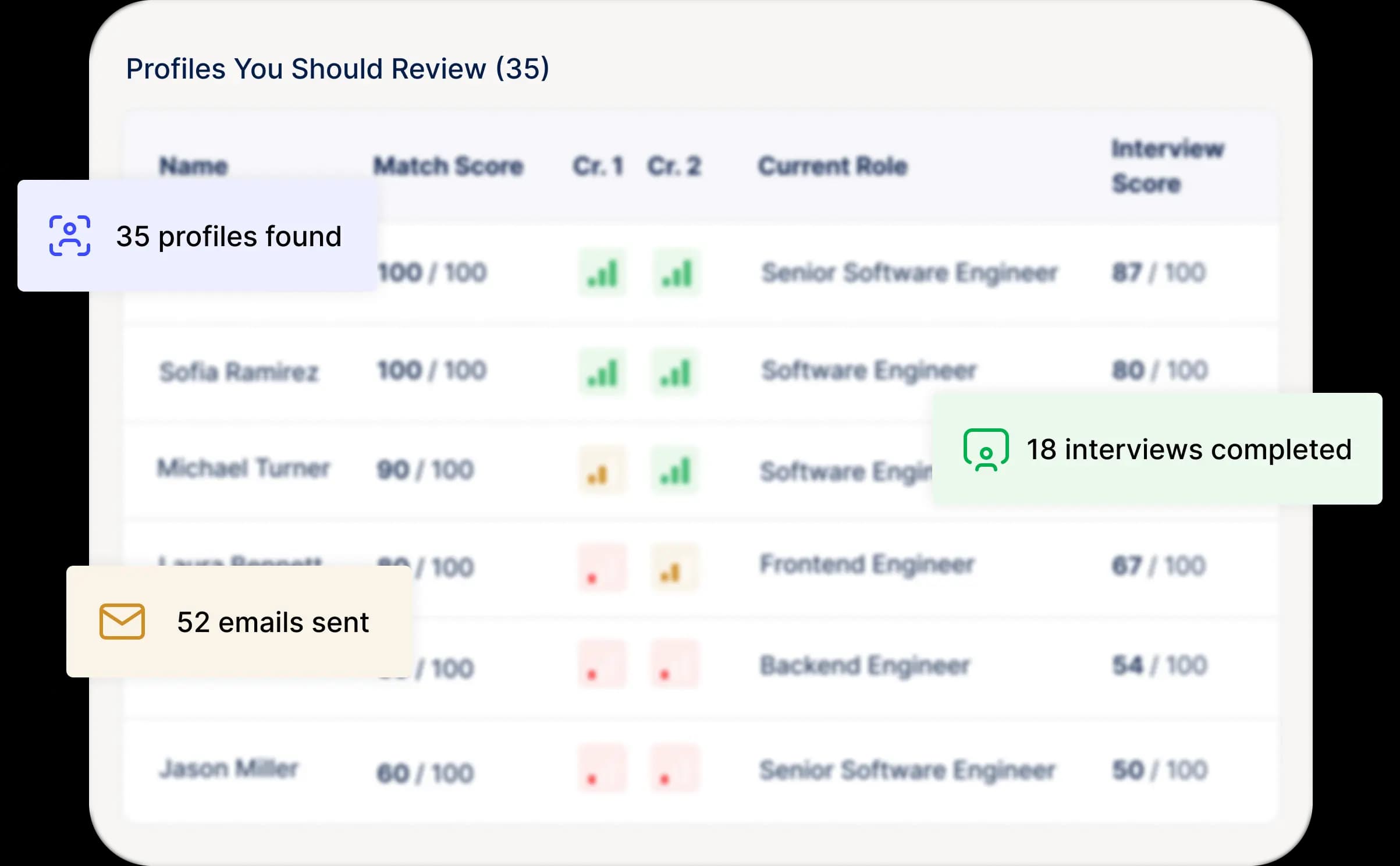Click Backend Engineer row's red Cr. 1 icon
The width and height of the screenshot is (1400, 866).
601,665
